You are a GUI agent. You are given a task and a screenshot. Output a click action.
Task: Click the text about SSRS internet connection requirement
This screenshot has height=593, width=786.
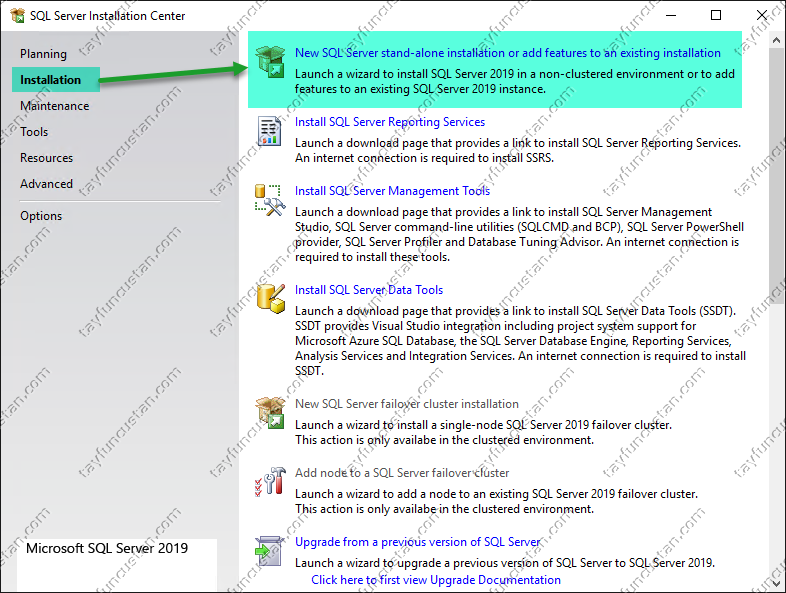point(425,158)
